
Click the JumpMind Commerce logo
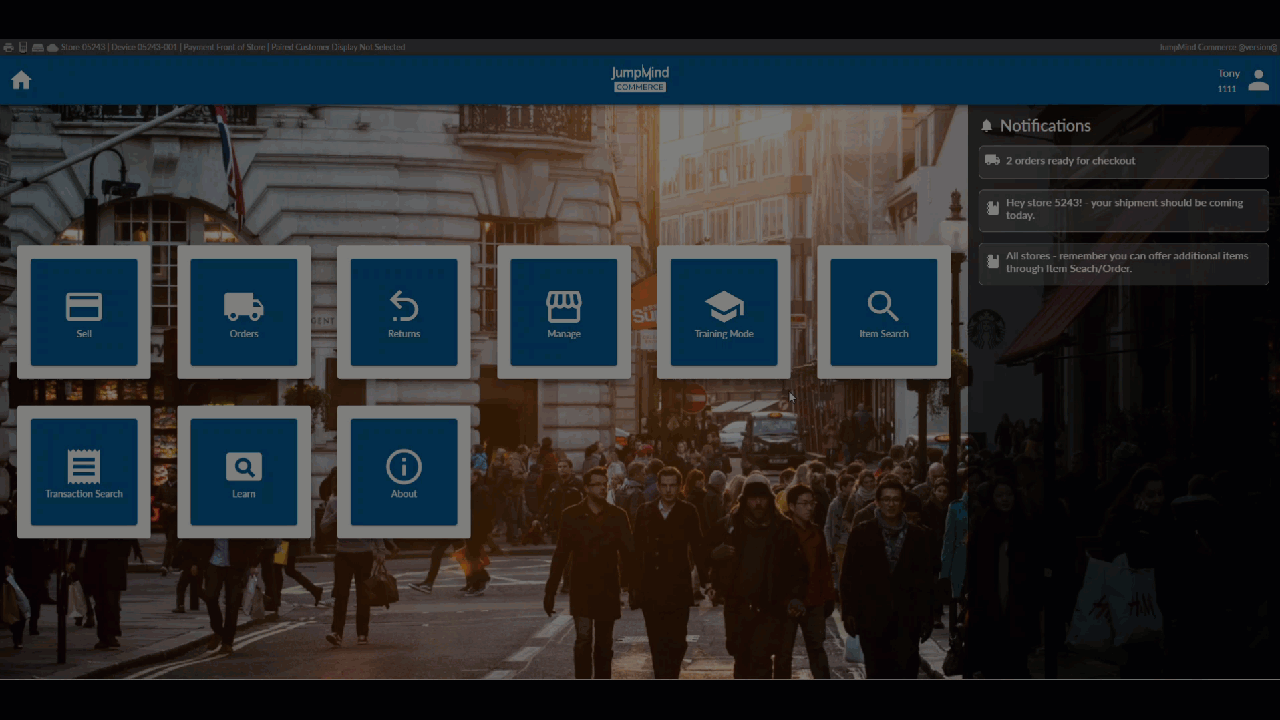[640, 79]
